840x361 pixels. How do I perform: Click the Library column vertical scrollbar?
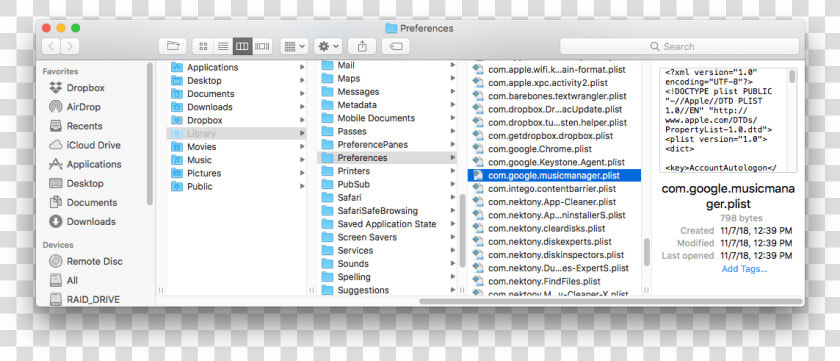[x=462, y=231]
